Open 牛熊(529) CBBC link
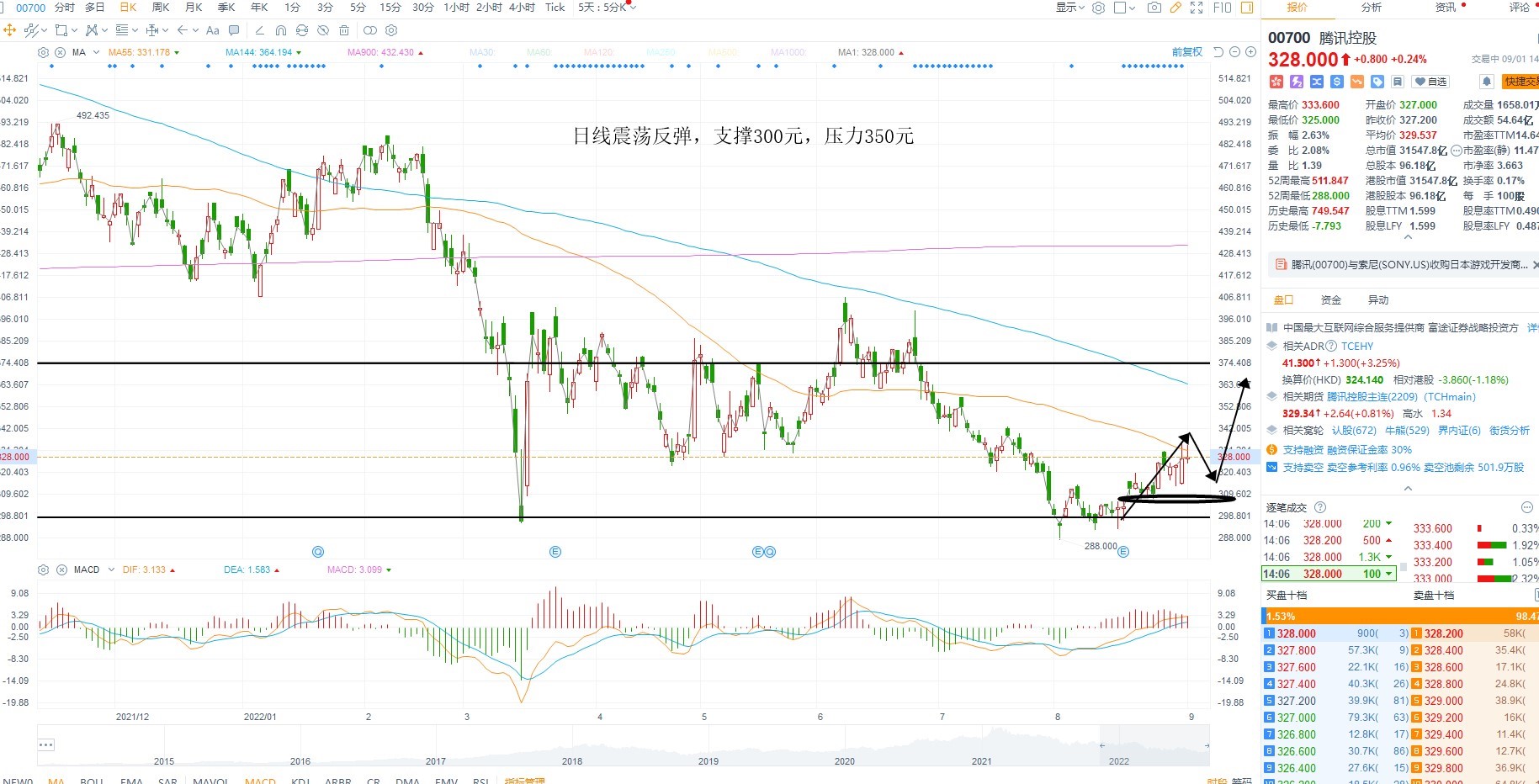Viewport: 1539px width, 784px height. point(1407,430)
